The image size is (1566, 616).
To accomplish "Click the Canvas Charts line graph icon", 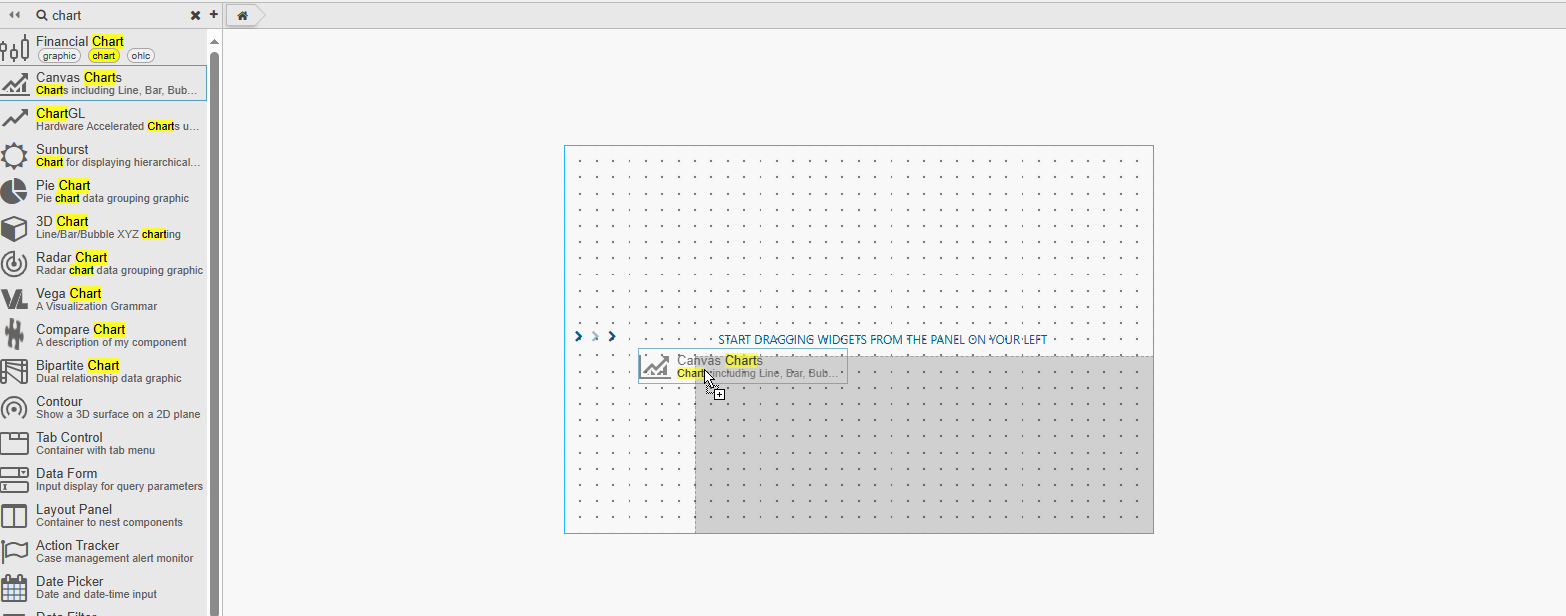I will pyautogui.click(x=15, y=84).
